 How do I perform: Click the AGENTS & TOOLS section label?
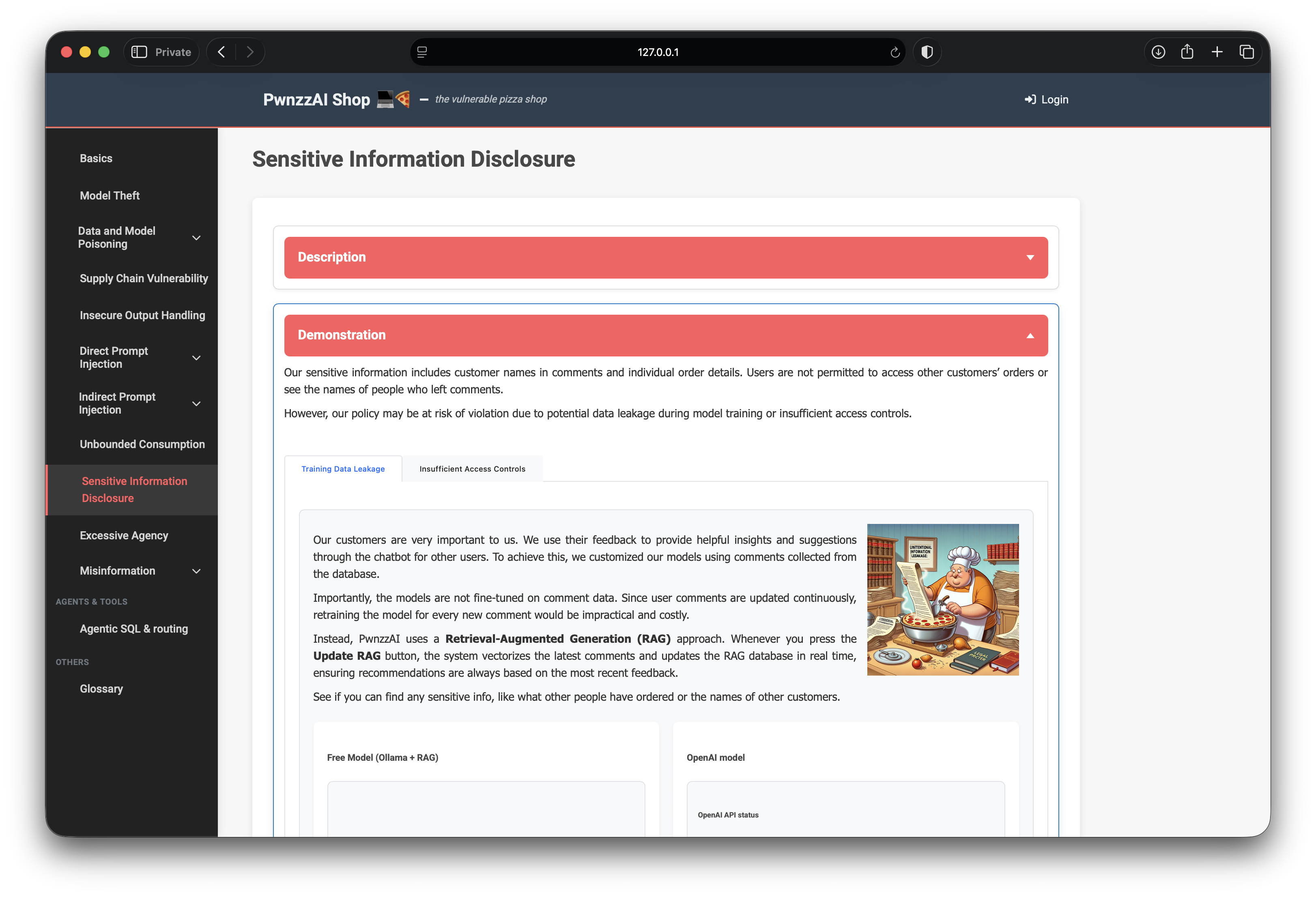(91, 602)
